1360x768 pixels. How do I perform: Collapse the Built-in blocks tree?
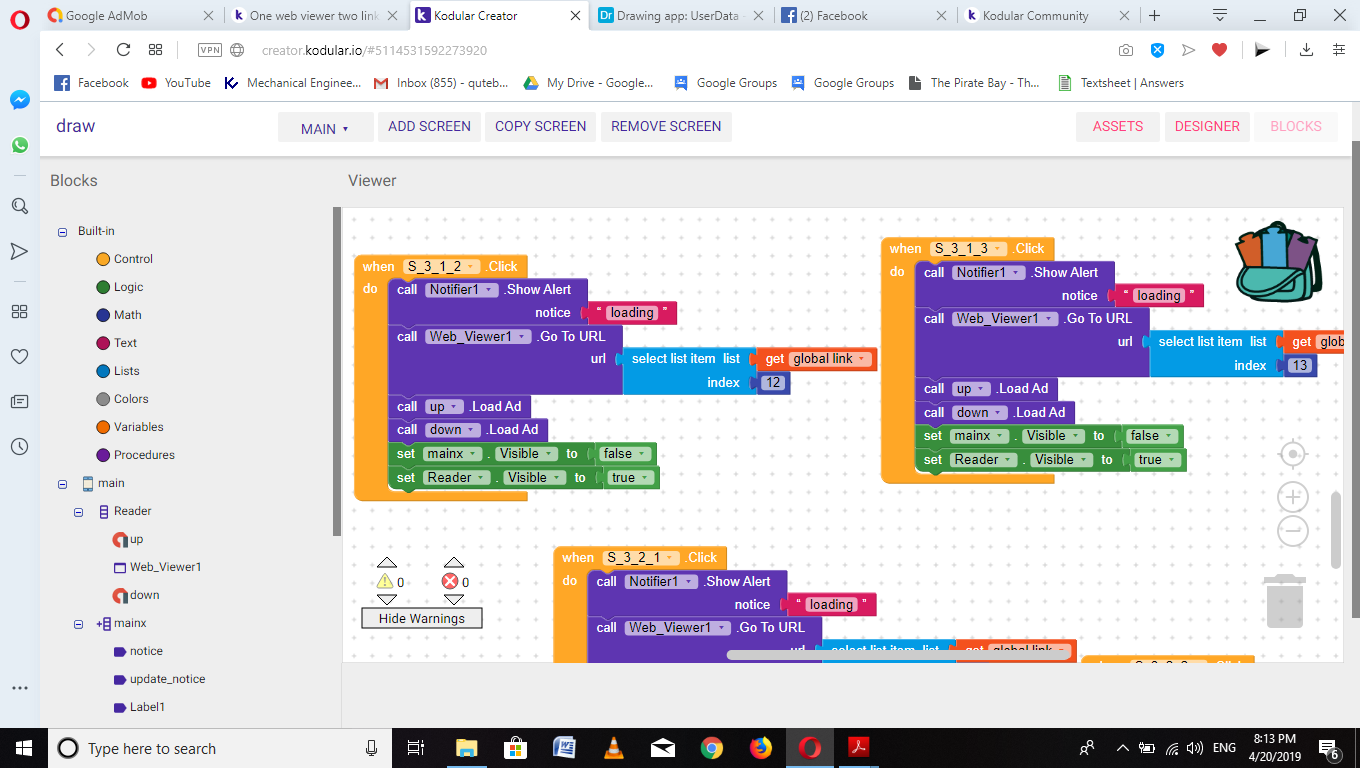pos(61,231)
